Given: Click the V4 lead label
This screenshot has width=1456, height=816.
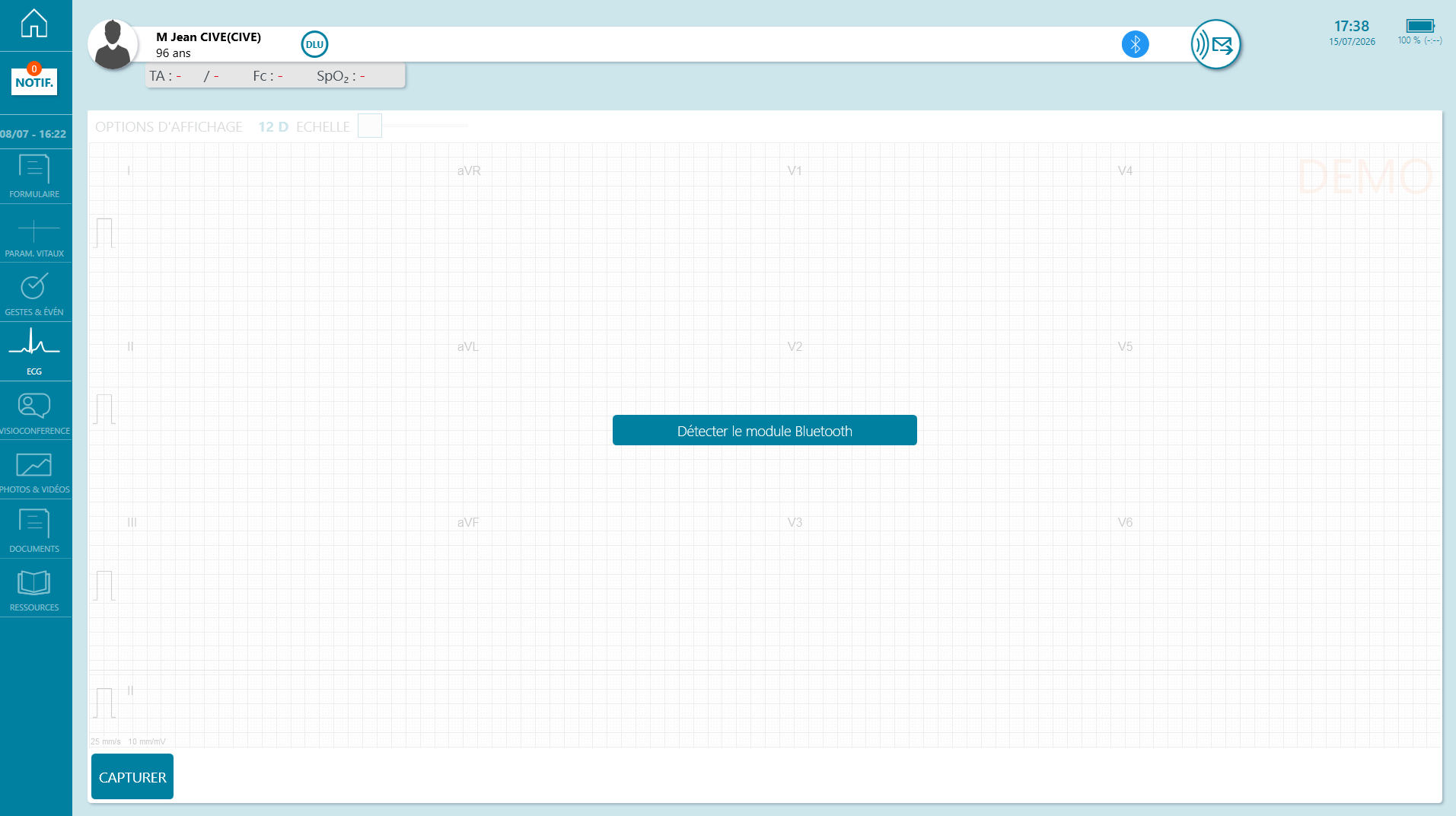Looking at the screenshot, I should click(1125, 171).
